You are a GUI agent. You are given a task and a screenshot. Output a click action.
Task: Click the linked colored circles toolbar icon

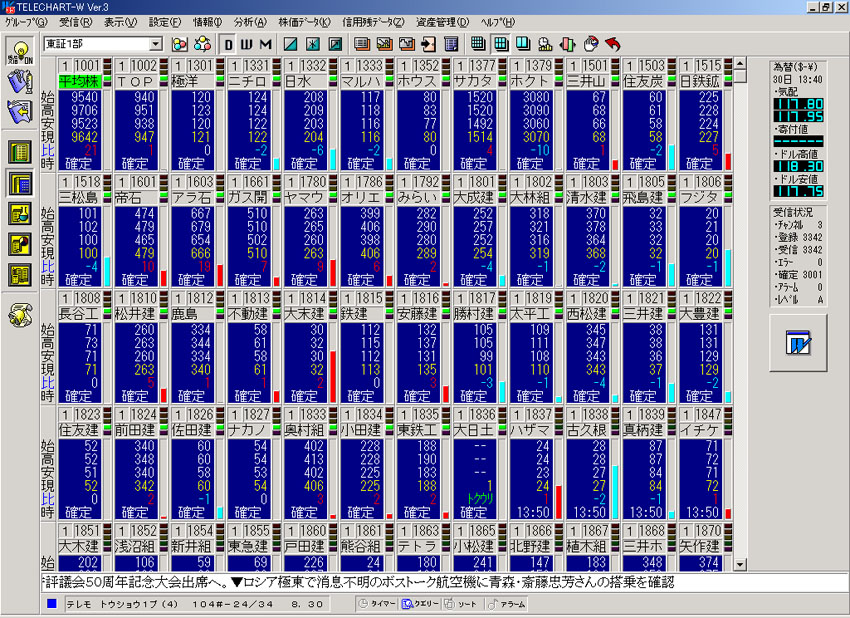[x=202, y=44]
